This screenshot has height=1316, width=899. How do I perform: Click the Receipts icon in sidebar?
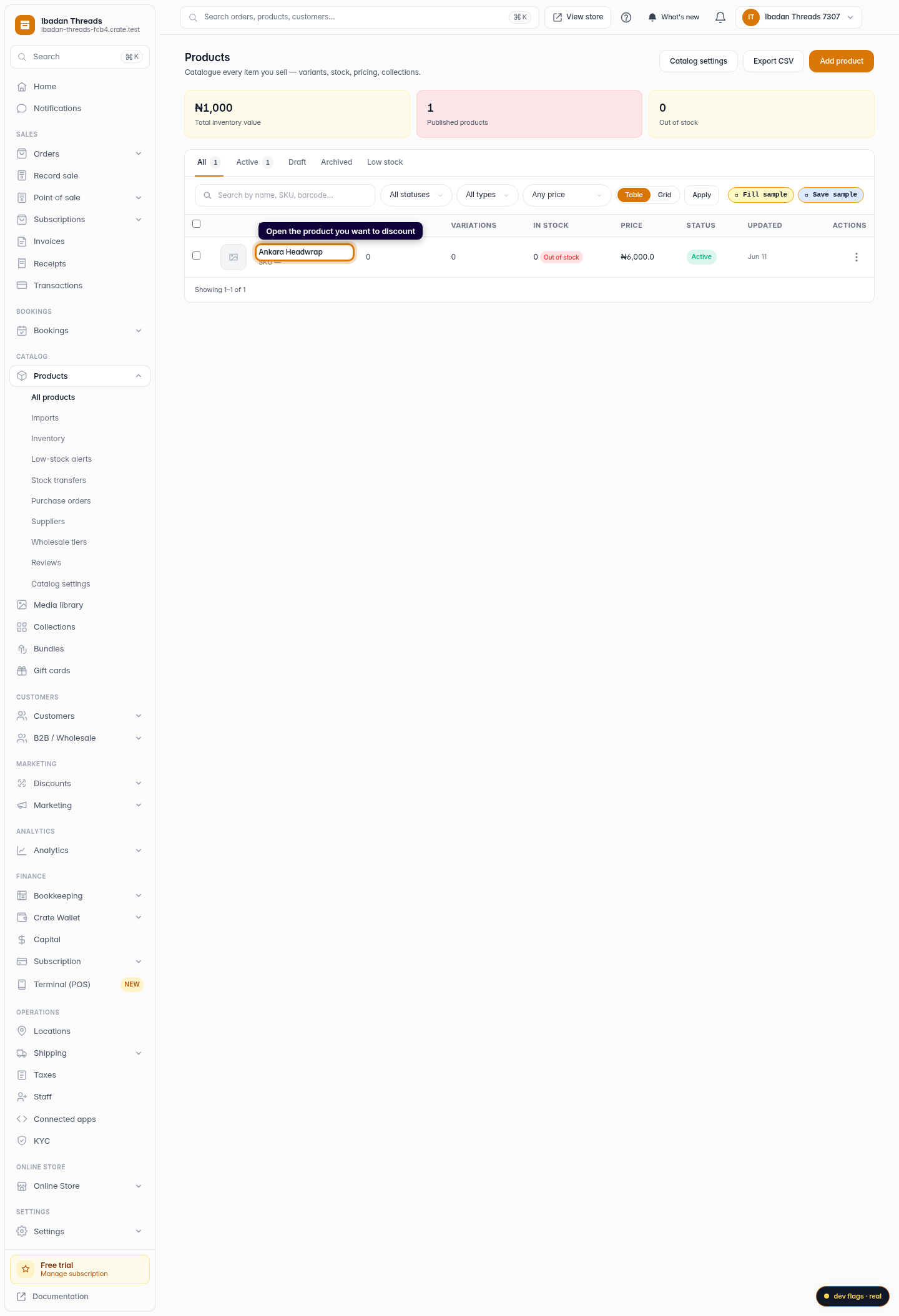(22, 264)
